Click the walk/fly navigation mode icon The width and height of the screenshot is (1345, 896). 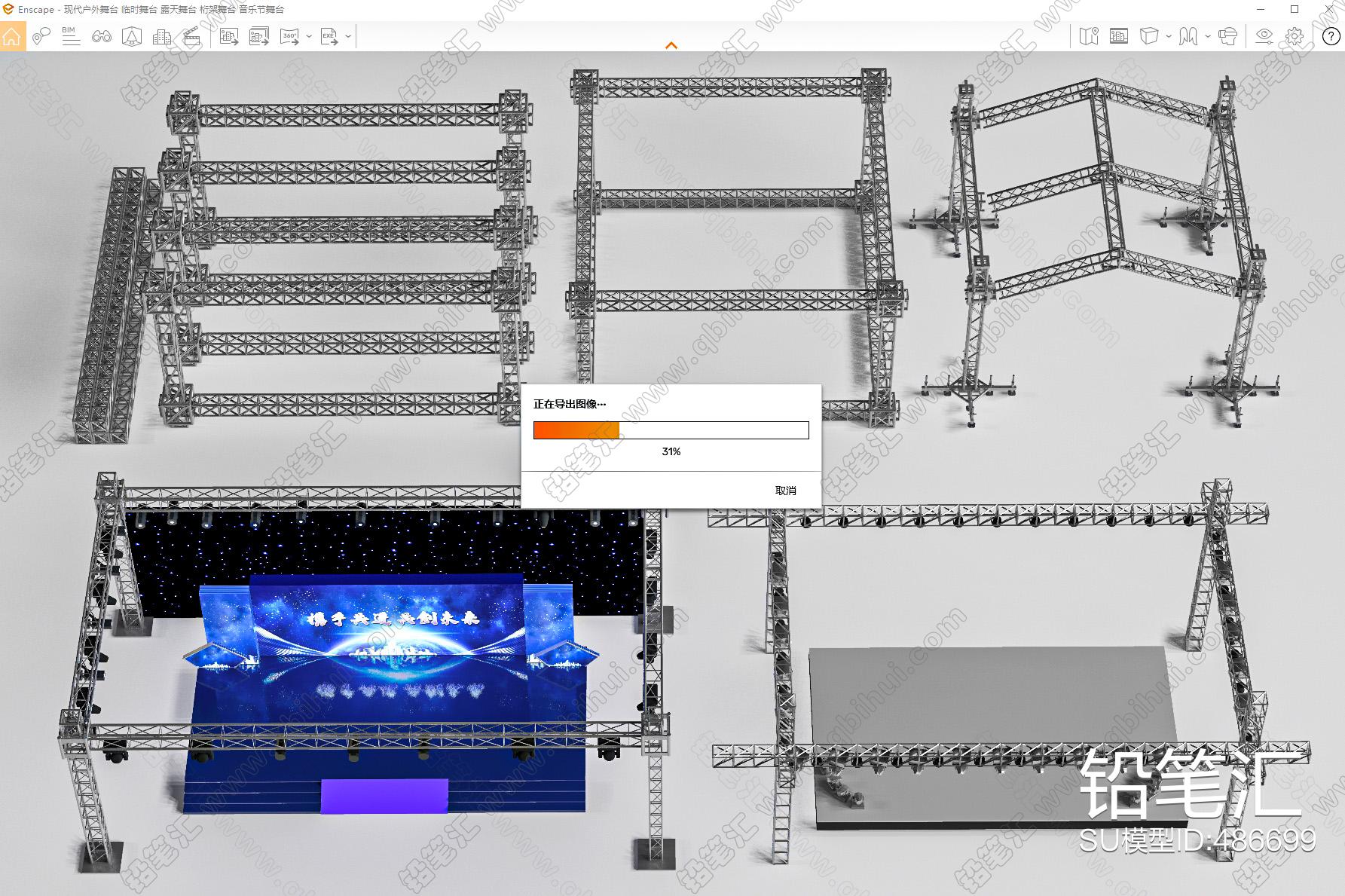click(x=1188, y=36)
